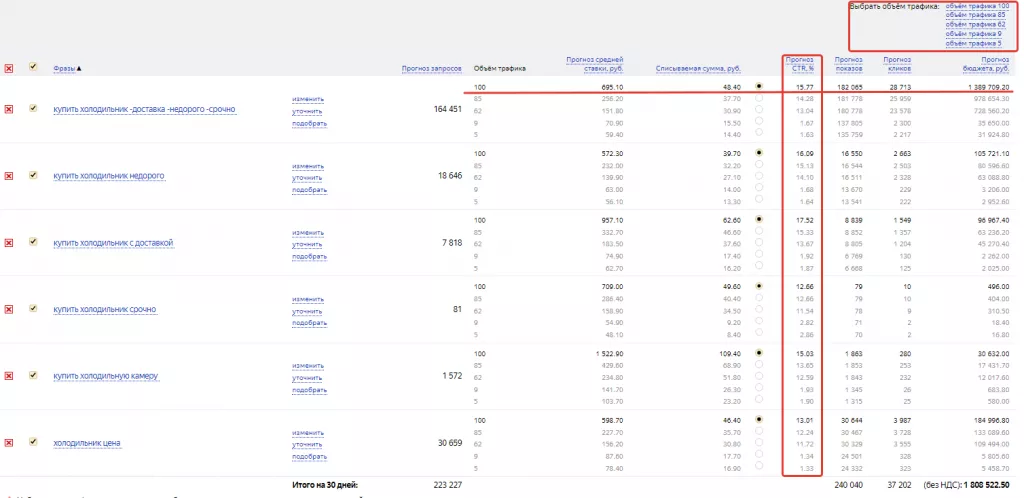Open phrase link 'купить холодильник недорого'
This screenshot has width=1024, height=498.
108,176
